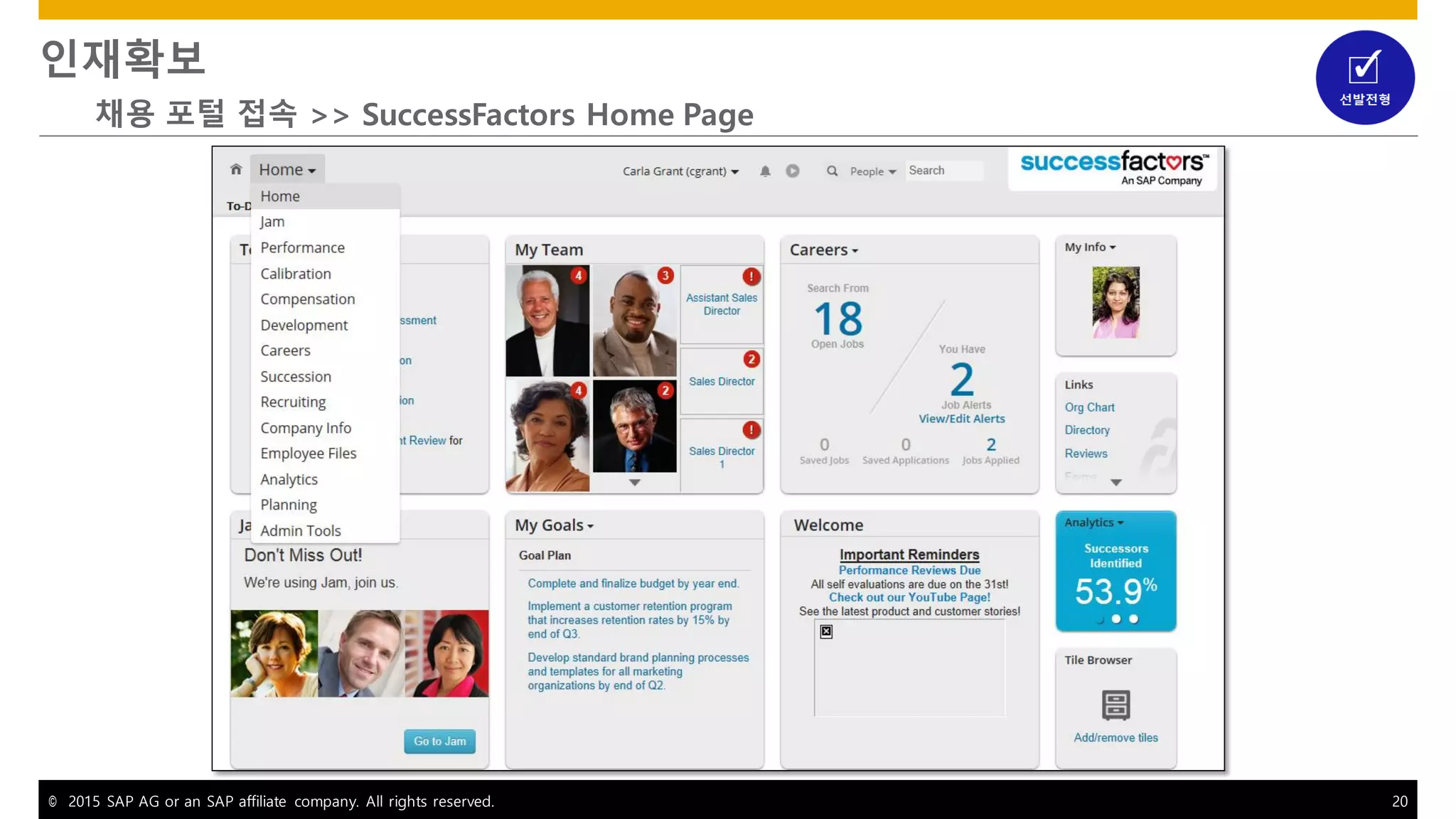
Task: Click the woman team photo in bottom row
Action: 547,435
